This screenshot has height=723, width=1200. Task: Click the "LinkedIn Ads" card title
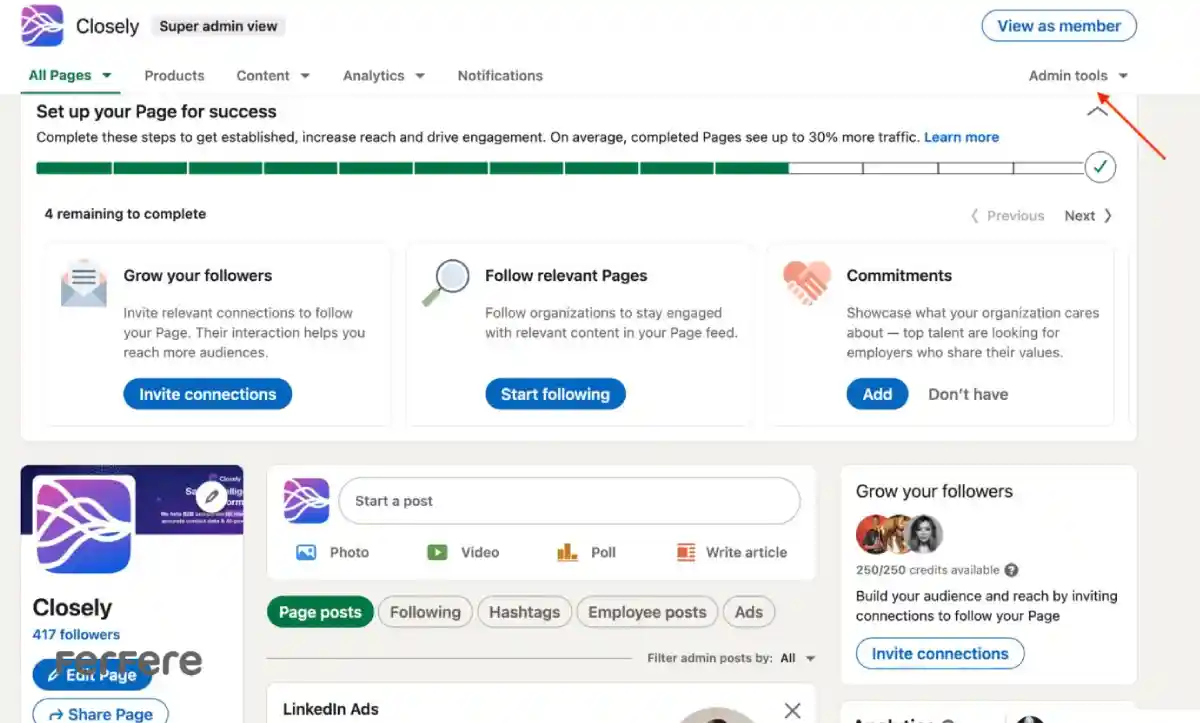click(330, 709)
